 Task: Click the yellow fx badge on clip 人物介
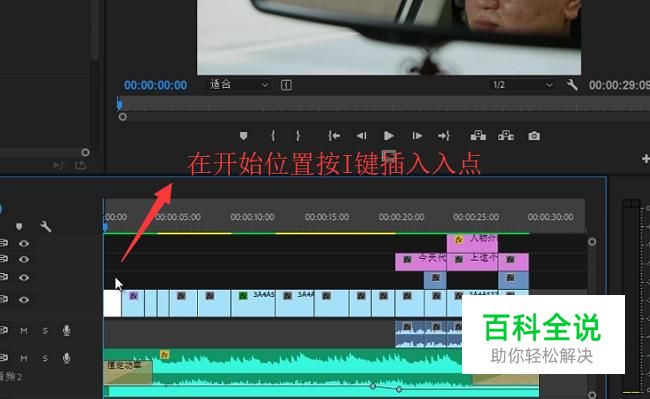click(x=458, y=239)
